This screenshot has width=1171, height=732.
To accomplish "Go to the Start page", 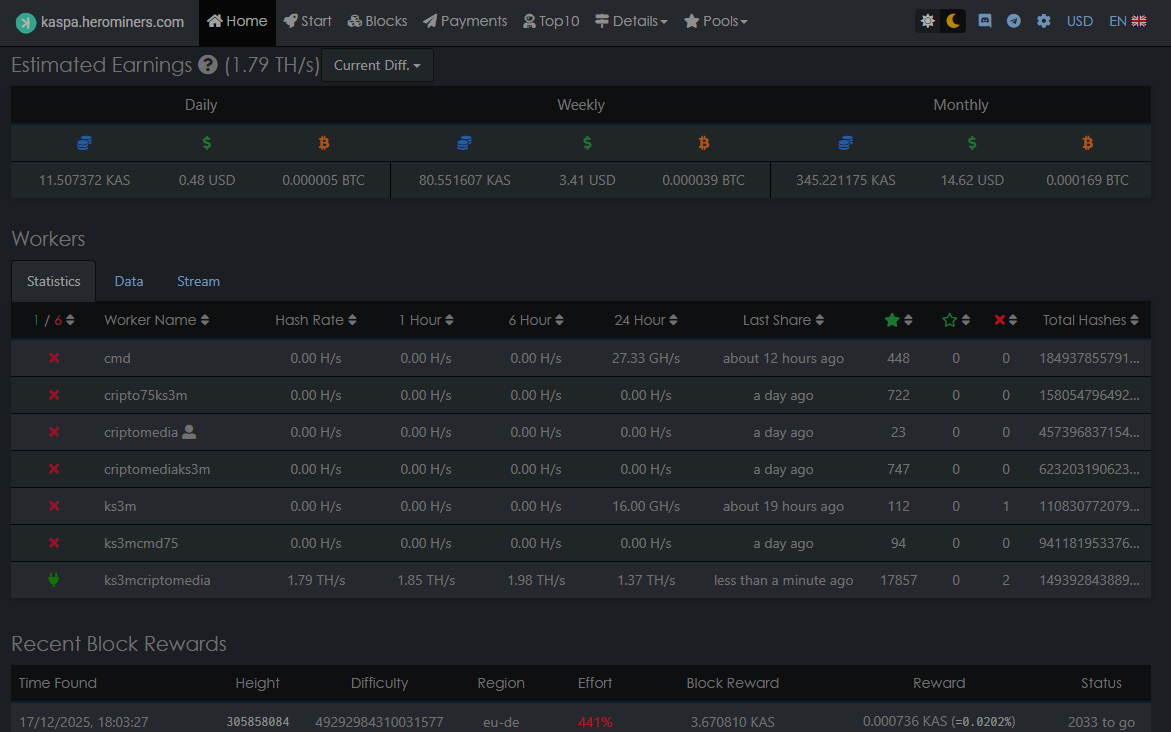I will click(x=308, y=22).
